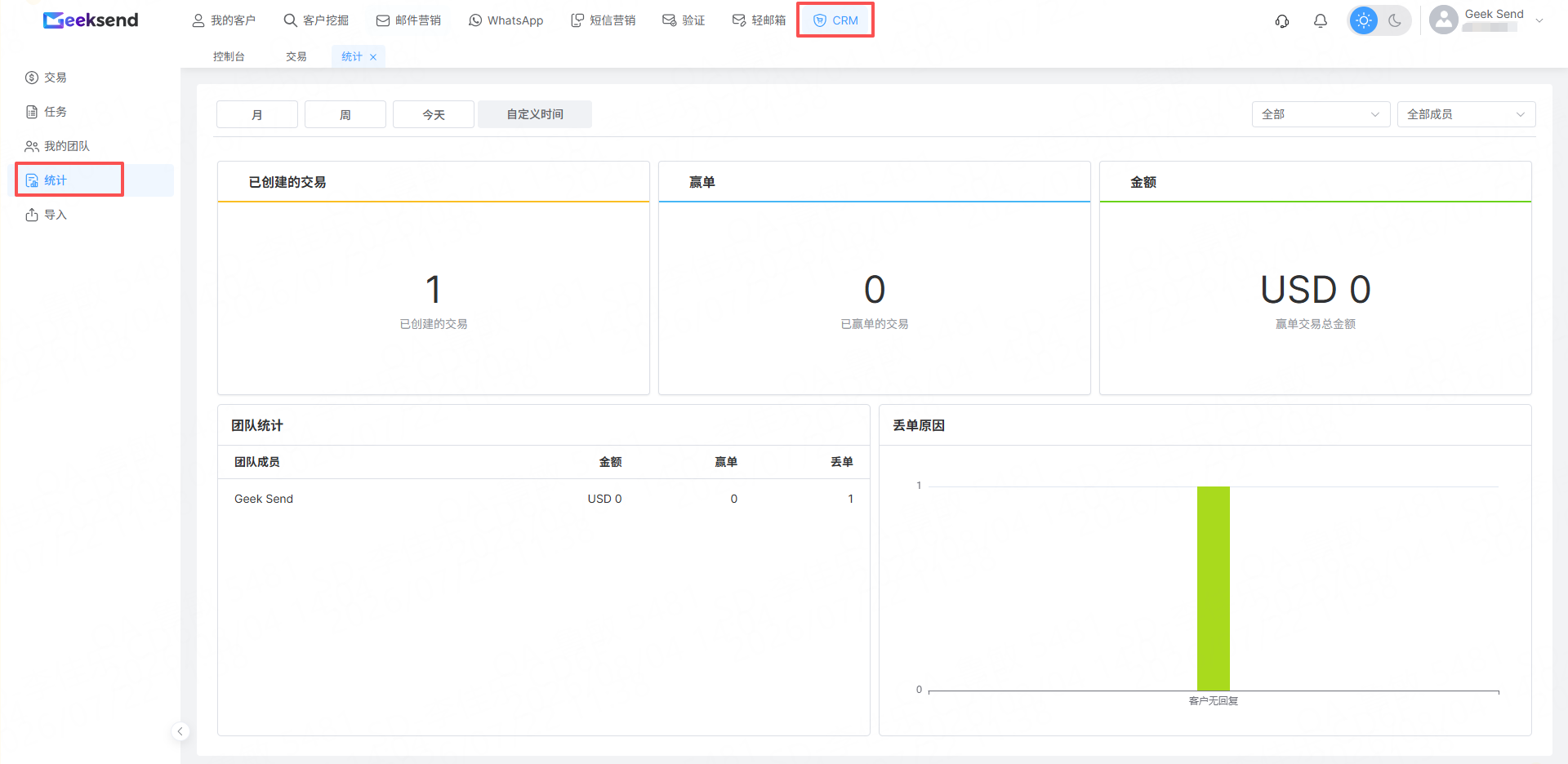Viewport: 1568px width, 764px height.
Task: Open 短信营销 menu
Action: click(603, 20)
